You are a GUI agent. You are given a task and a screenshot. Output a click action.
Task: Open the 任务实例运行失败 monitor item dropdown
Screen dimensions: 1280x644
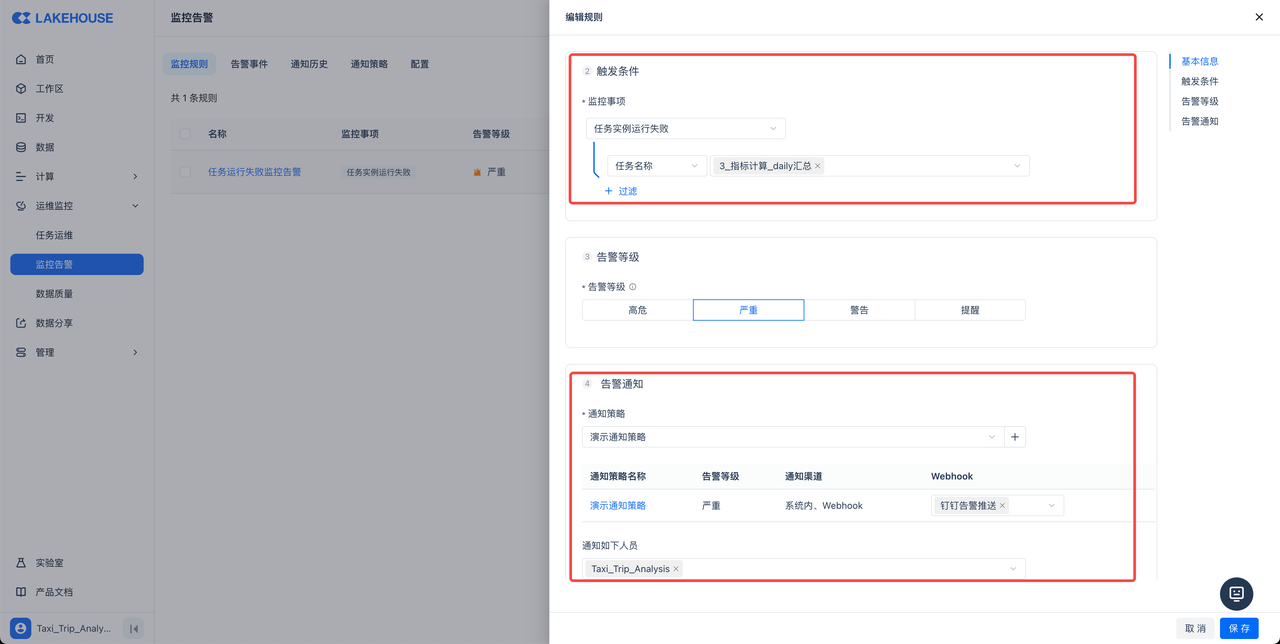click(x=685, y=128)
